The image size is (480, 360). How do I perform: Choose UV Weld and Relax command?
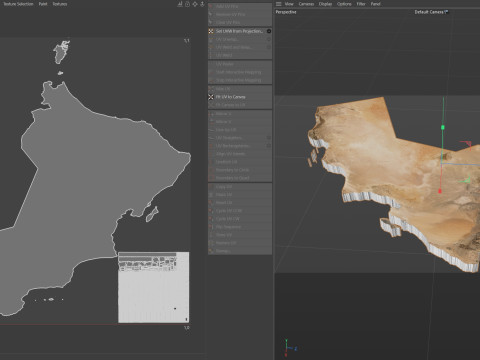point(240,47)
